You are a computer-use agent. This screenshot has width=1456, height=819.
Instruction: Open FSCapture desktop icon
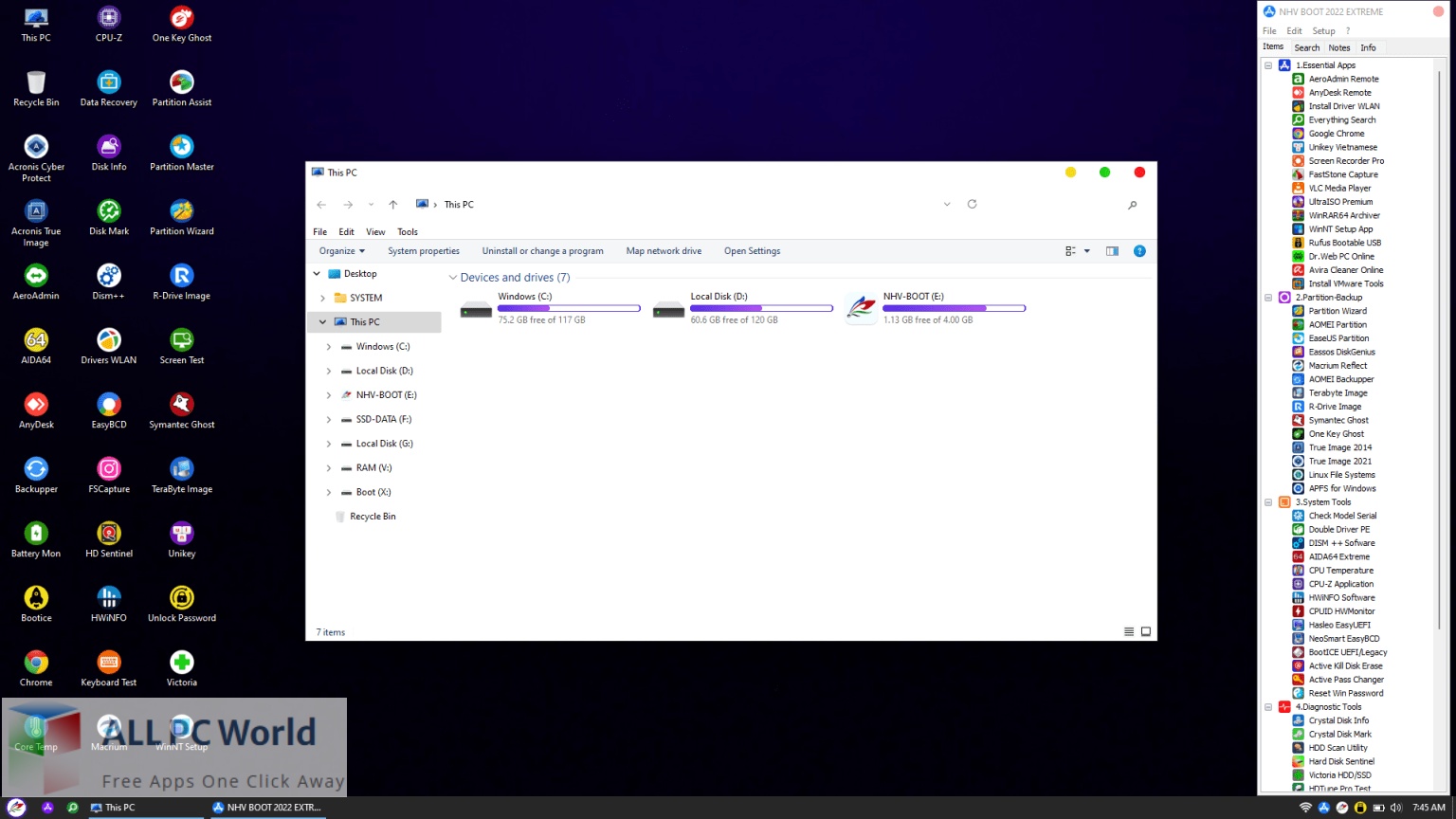coord(109,476)
